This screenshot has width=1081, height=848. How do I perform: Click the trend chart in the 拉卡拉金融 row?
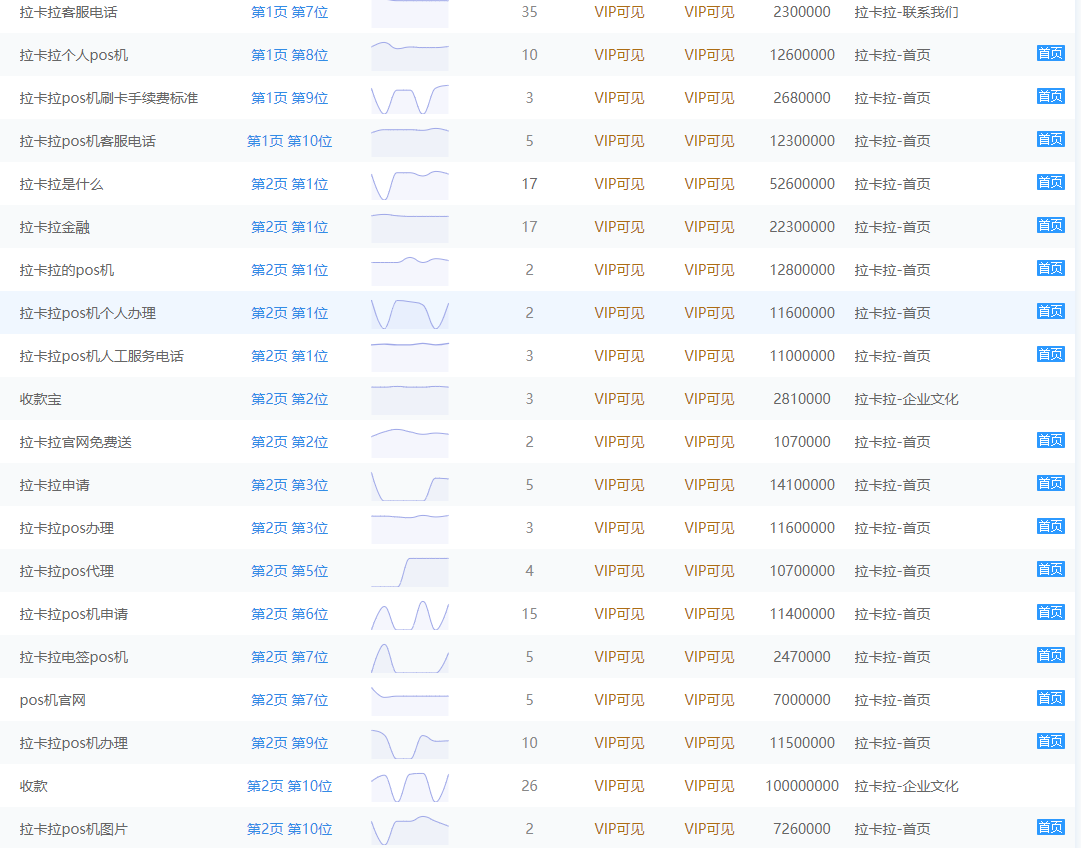[410, 228]
